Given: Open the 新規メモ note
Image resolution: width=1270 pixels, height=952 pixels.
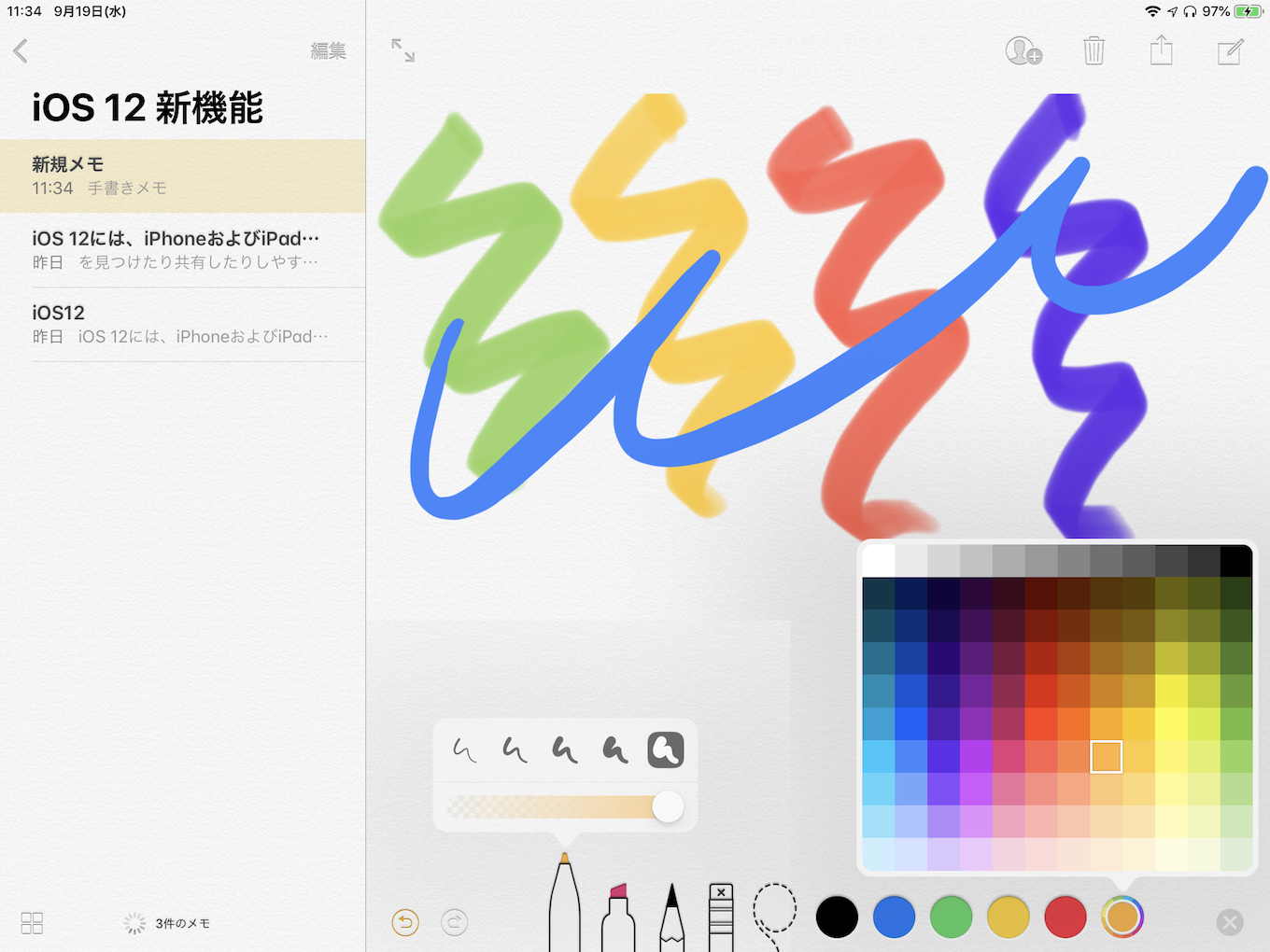Looking at the screenshot, I should point(183,176).
